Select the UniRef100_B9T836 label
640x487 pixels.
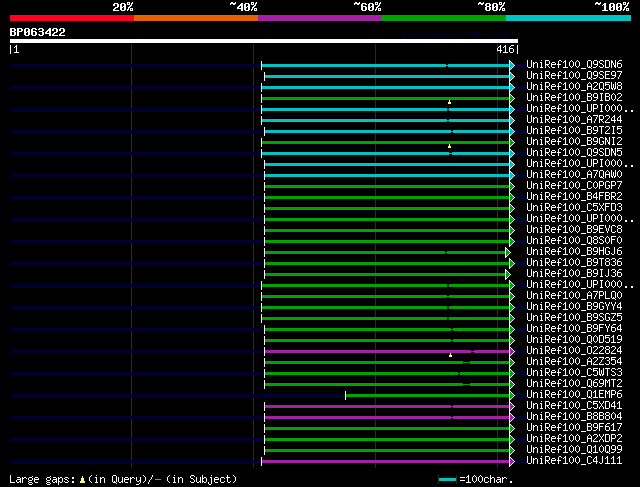574,263
